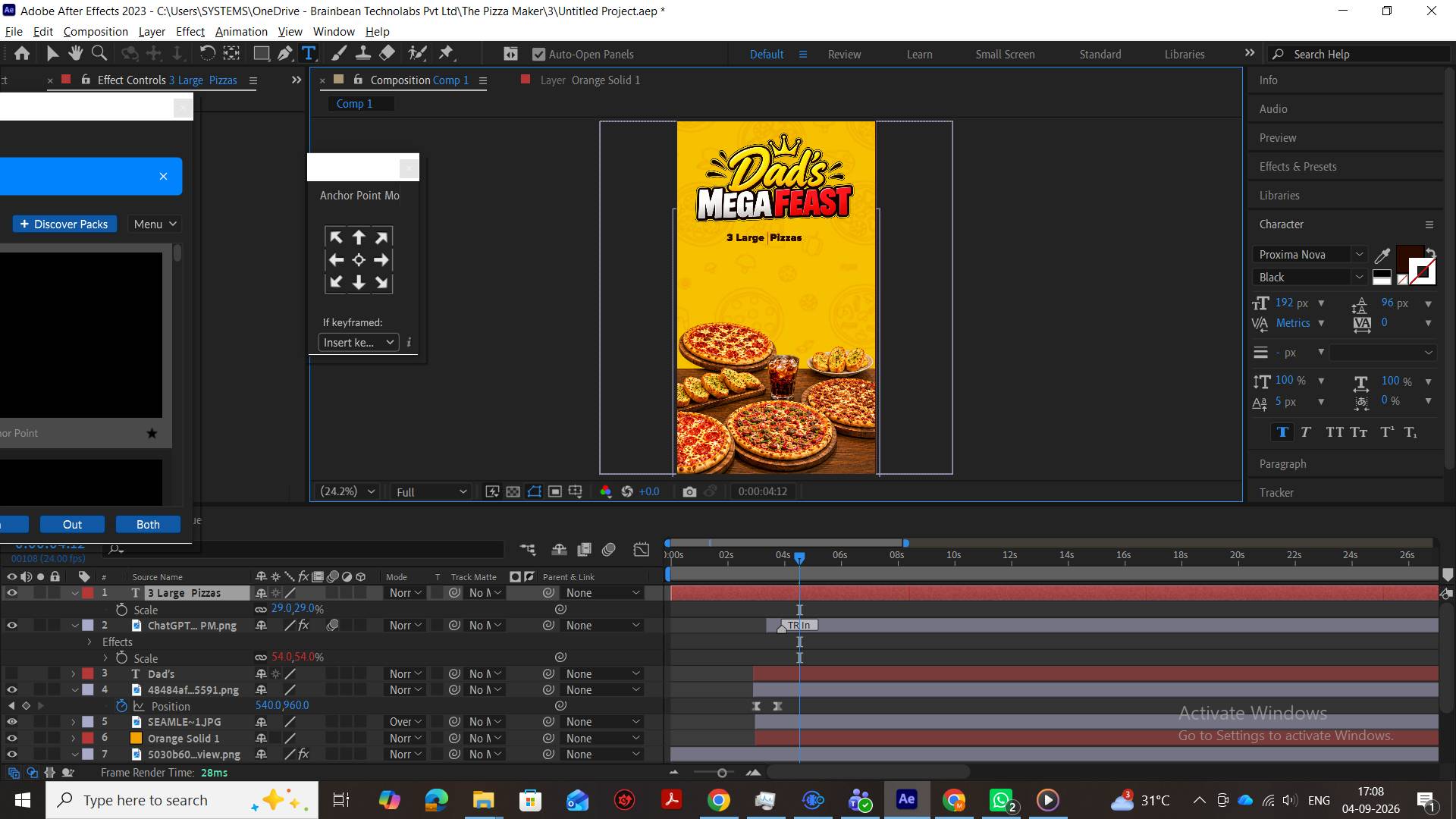Select the Horizontal Type tool
1456x819 pixels.
click(x=309, y=53)
